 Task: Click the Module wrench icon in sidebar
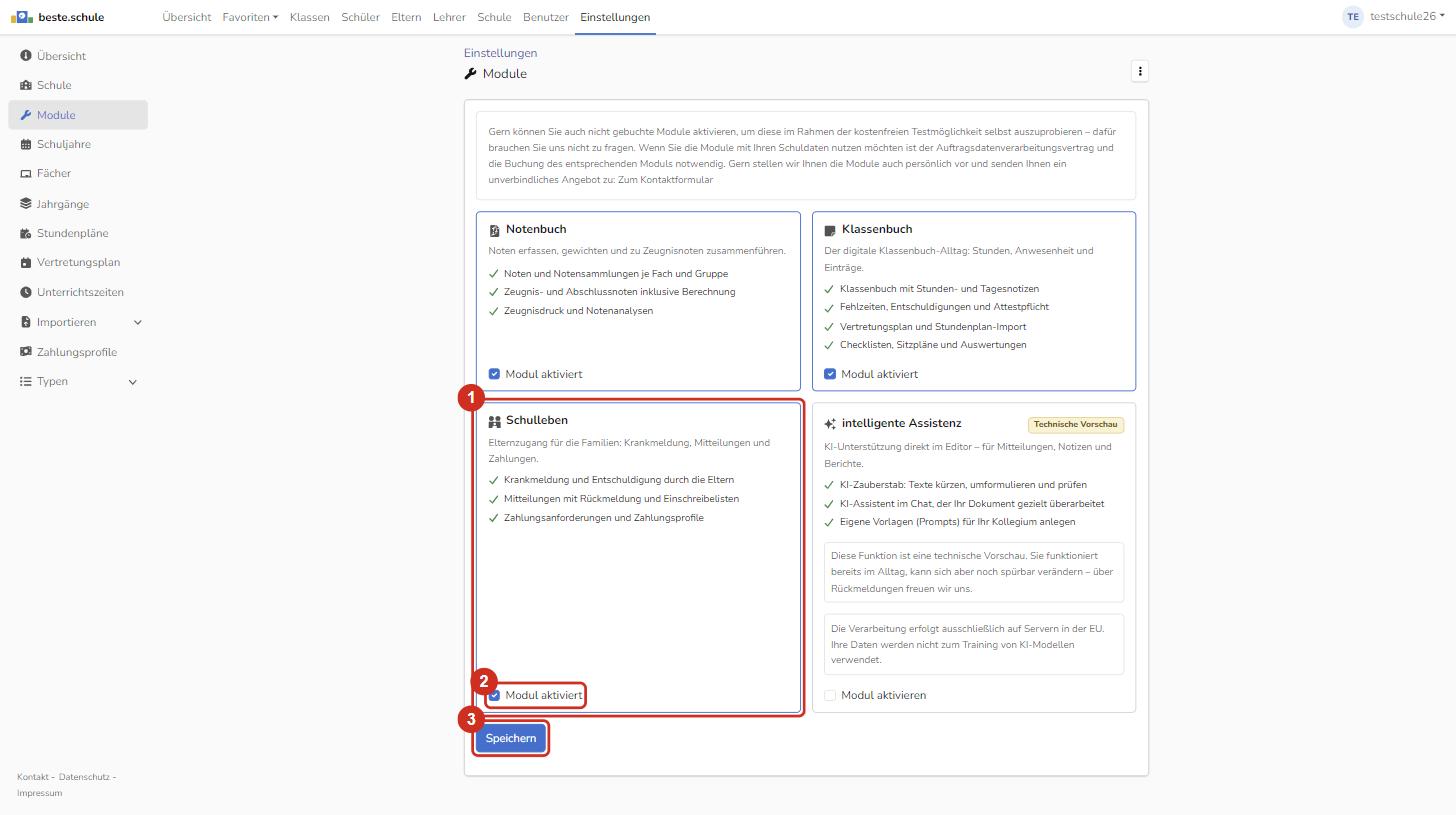pos(26,115)
